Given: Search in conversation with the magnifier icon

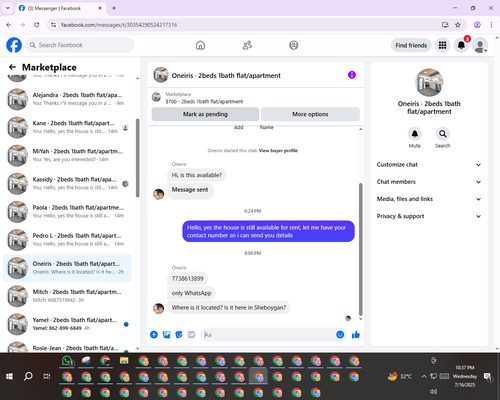Looking at the screenshot, I should point(443,134).
